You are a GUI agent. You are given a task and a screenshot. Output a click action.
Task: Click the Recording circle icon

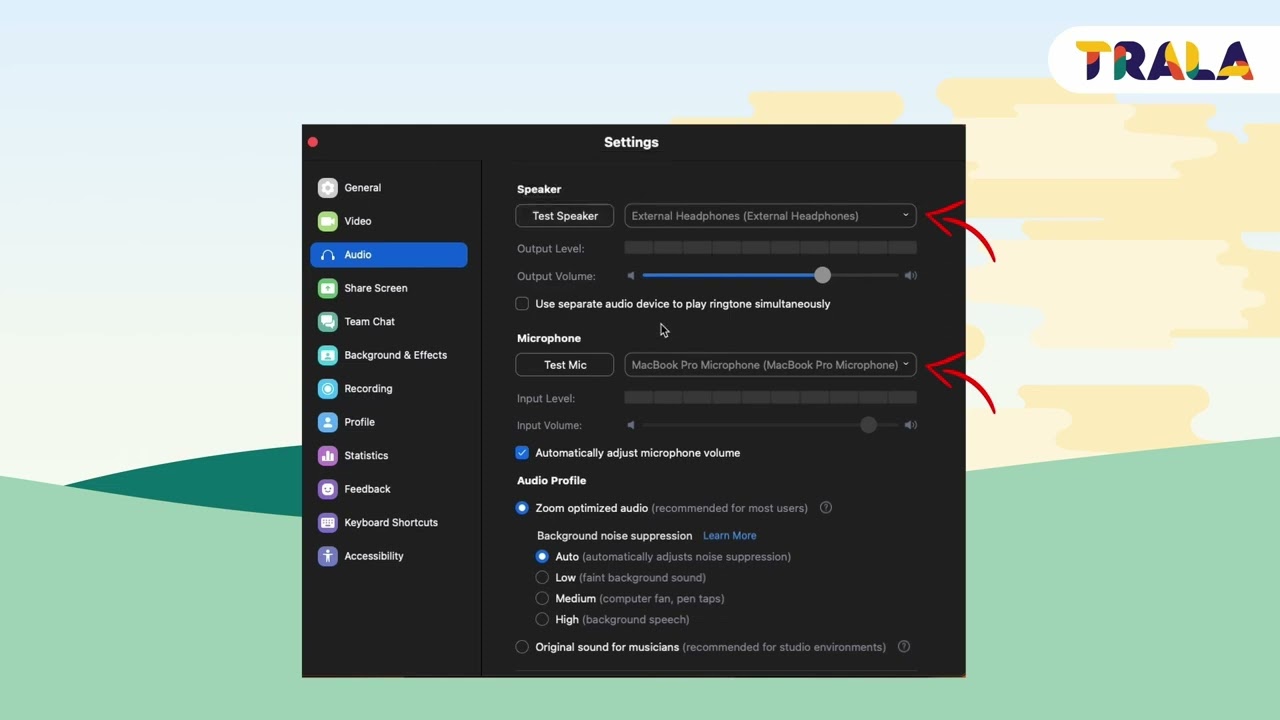click(x=327, y=389)
